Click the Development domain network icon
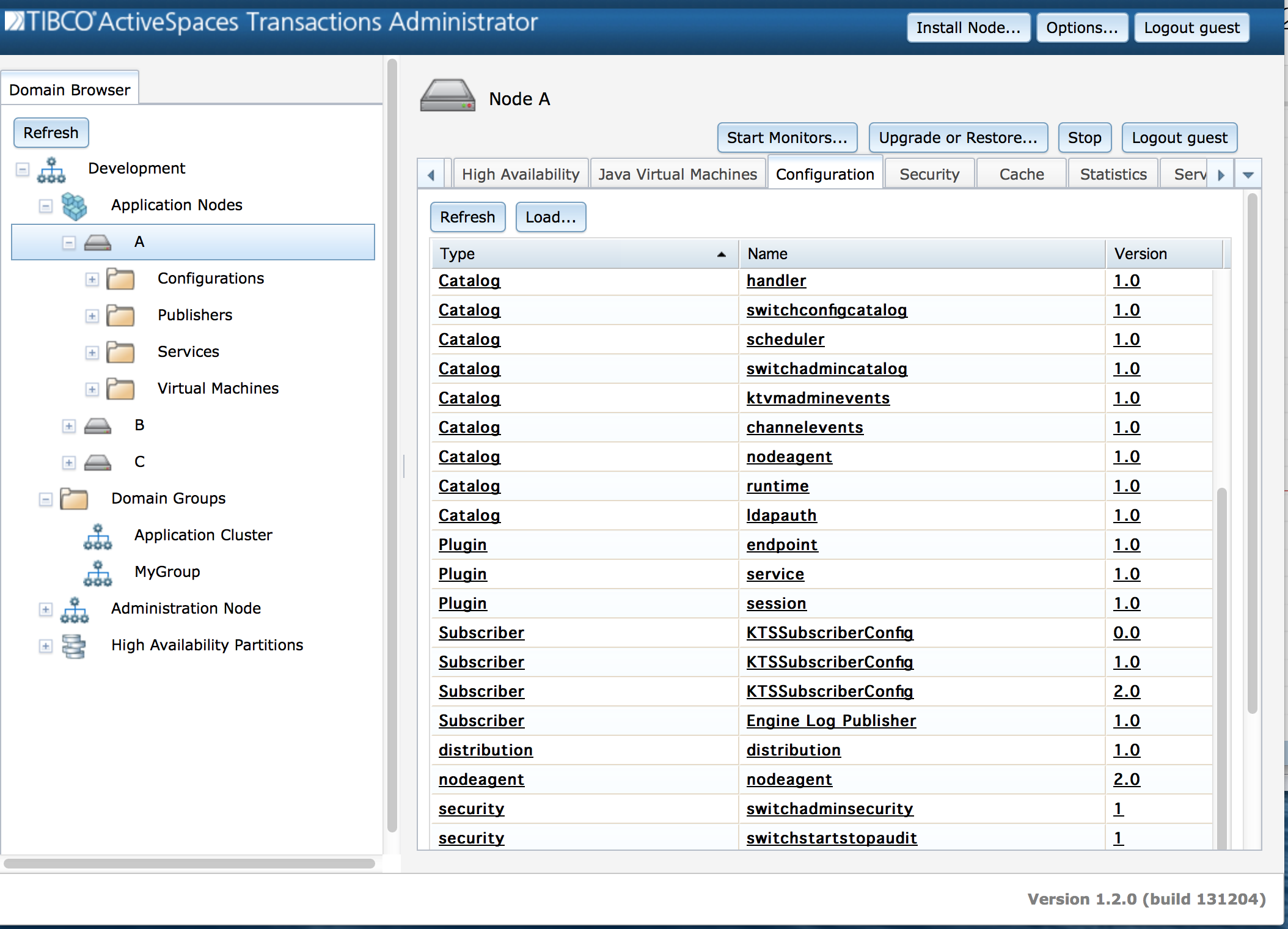This screenshot has height=929, width=1288. 51,170
